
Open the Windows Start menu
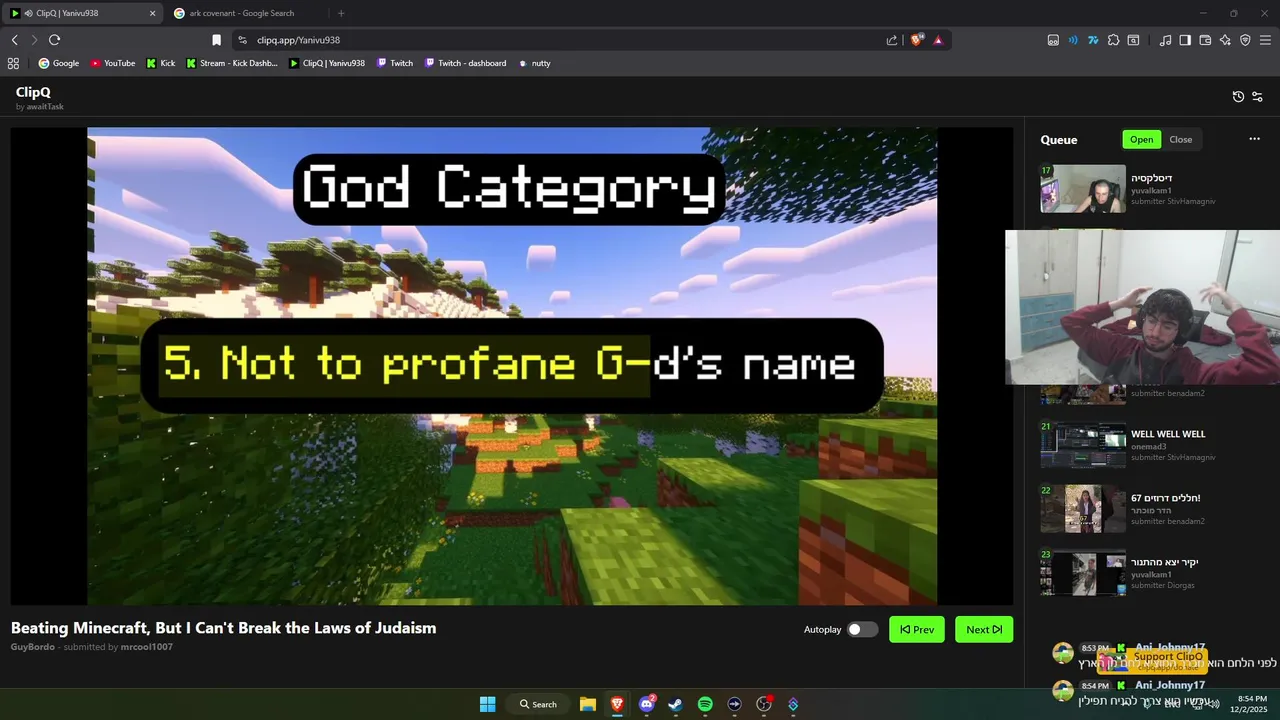tap(487, 704)
